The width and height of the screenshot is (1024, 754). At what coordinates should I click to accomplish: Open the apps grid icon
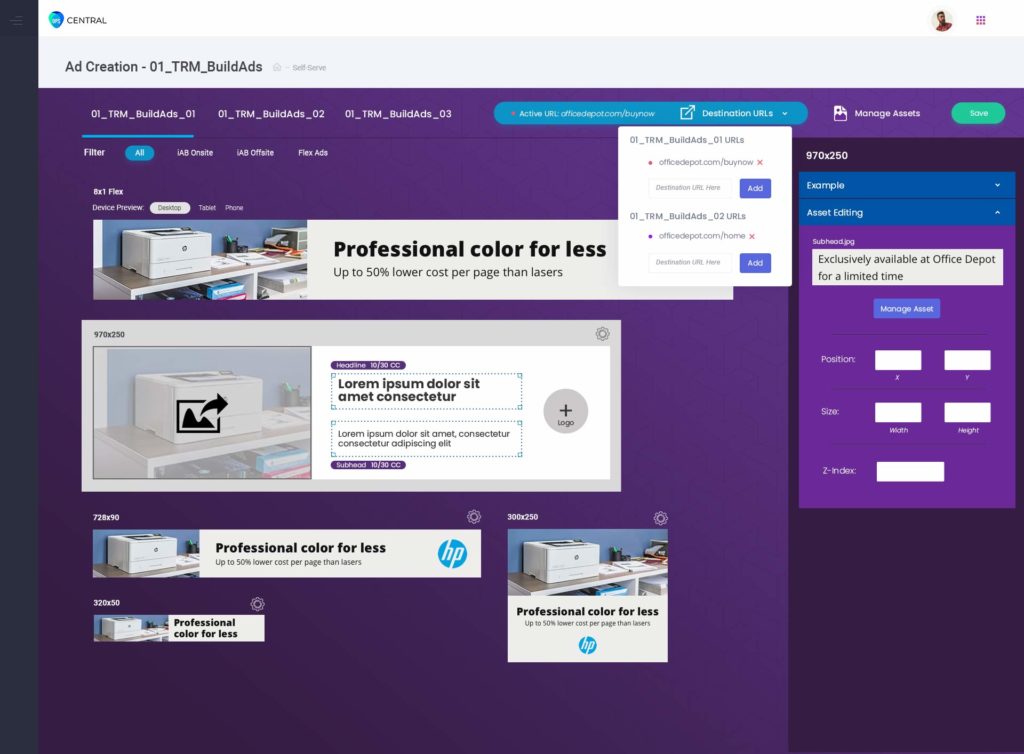[980, 20]
